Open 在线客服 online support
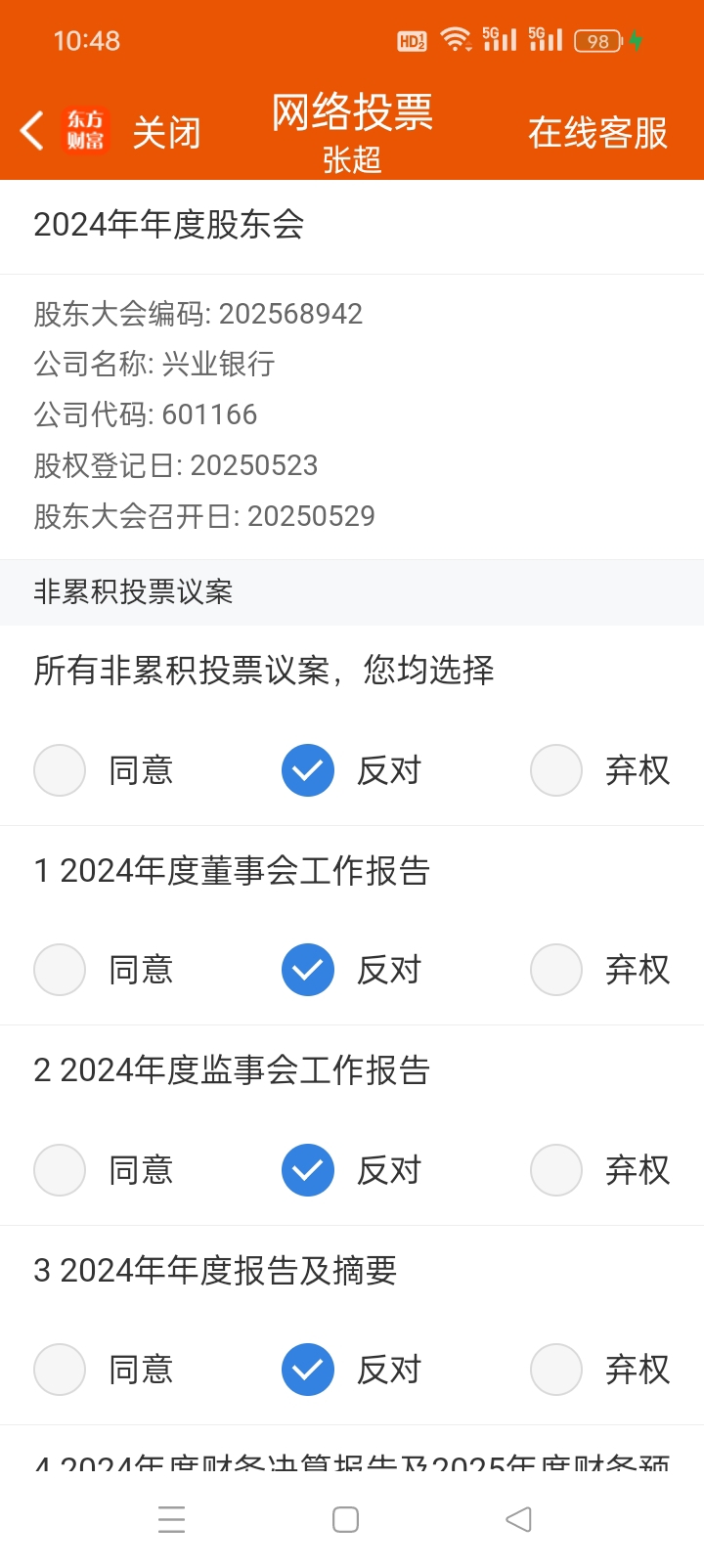The width and height of the screenshot is (704, 1568). click(x=597, y=132)
